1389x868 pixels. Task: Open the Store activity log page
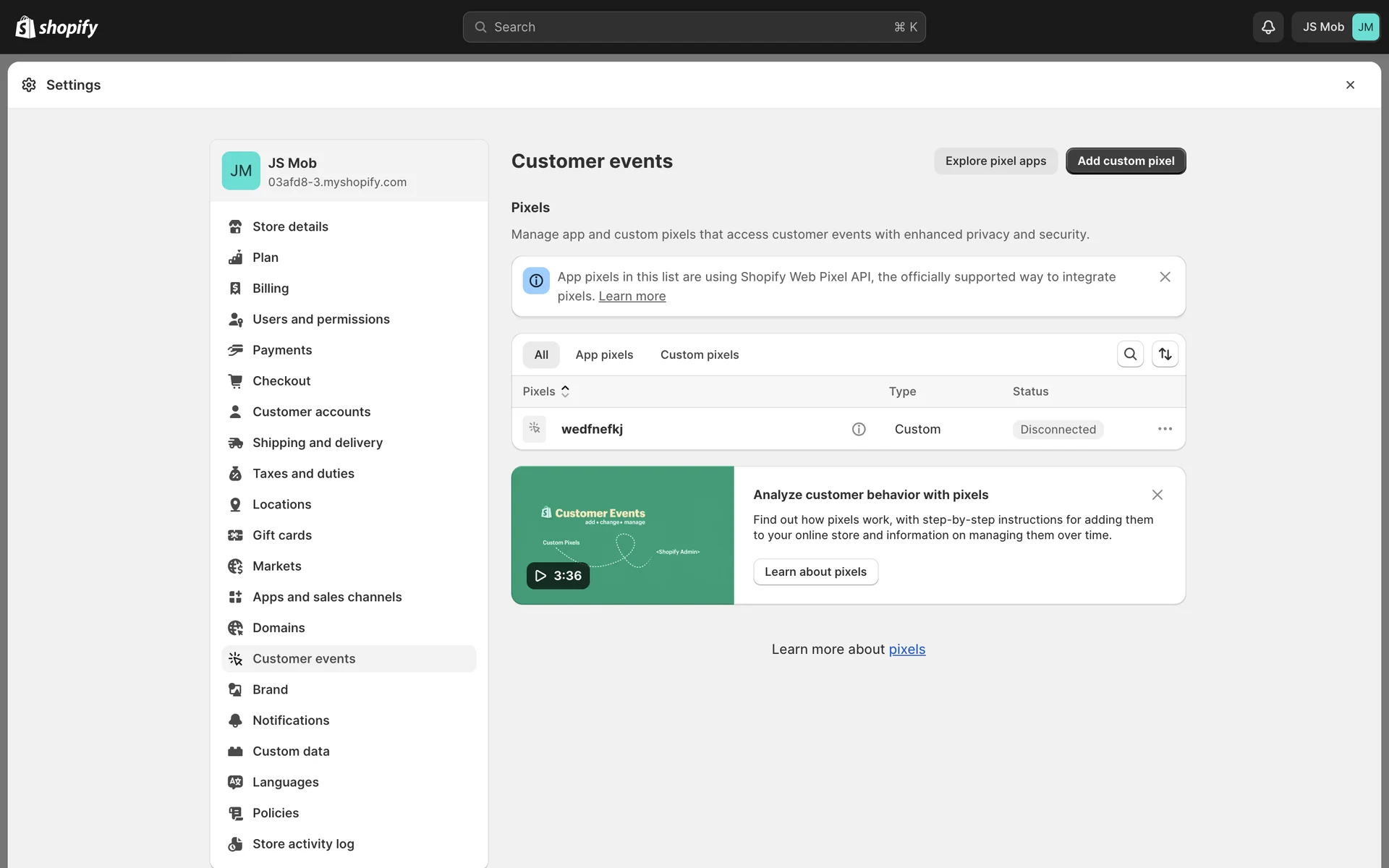pos(303,844)
